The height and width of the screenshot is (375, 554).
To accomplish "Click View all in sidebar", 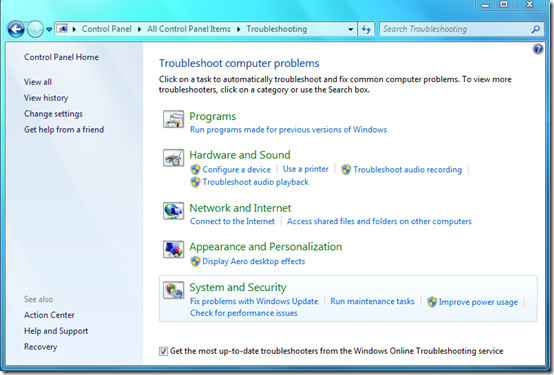I will pyautogui.click(x=38, y=82).
